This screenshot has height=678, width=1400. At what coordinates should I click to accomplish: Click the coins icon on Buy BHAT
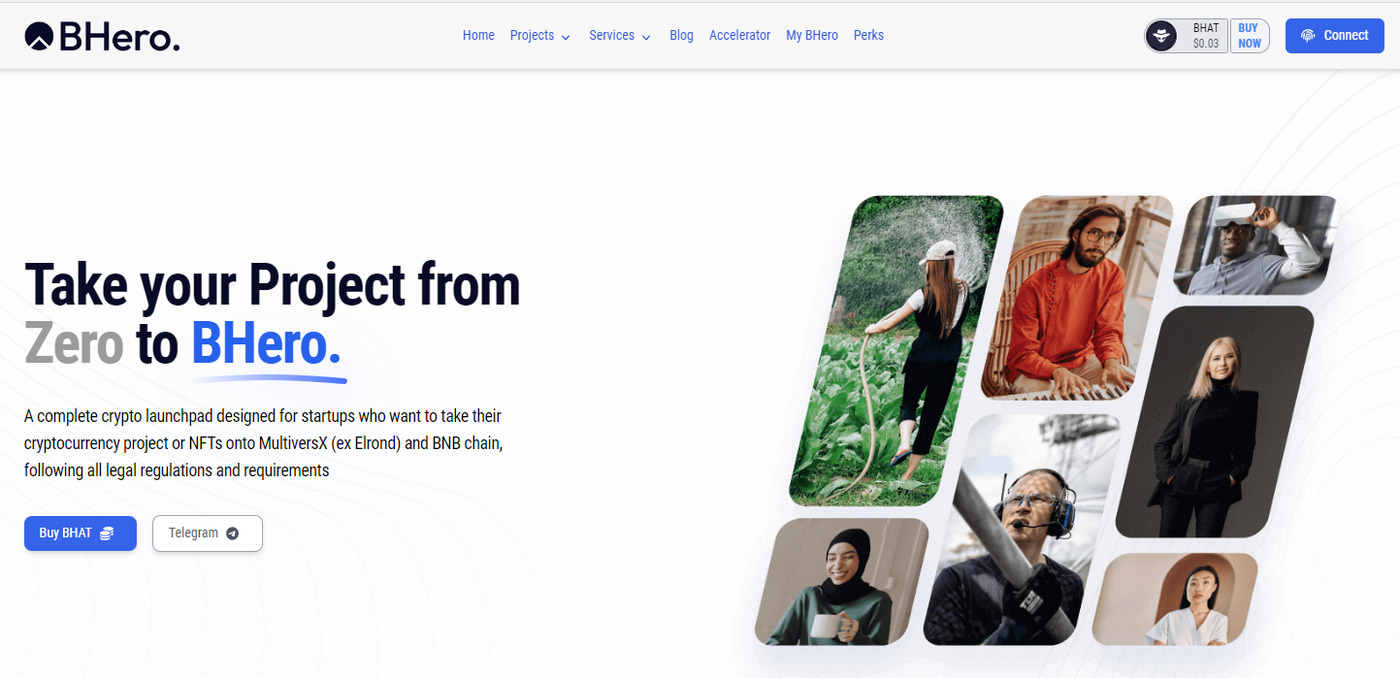click(x=107, y=533)
